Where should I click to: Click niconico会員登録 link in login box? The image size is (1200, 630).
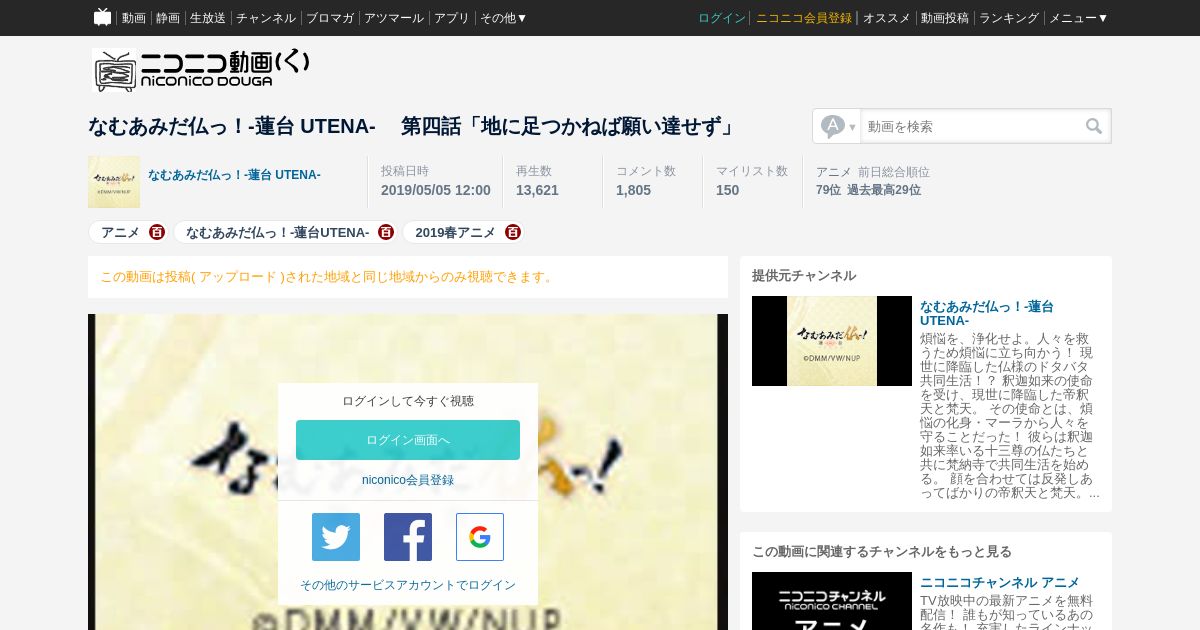tap(408, 480)
